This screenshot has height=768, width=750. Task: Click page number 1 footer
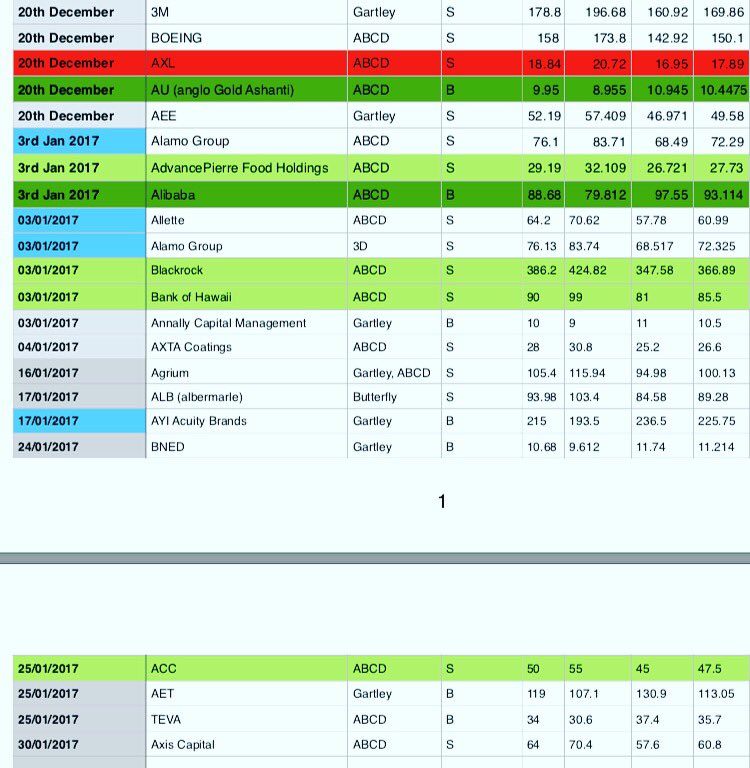(442, 502)
